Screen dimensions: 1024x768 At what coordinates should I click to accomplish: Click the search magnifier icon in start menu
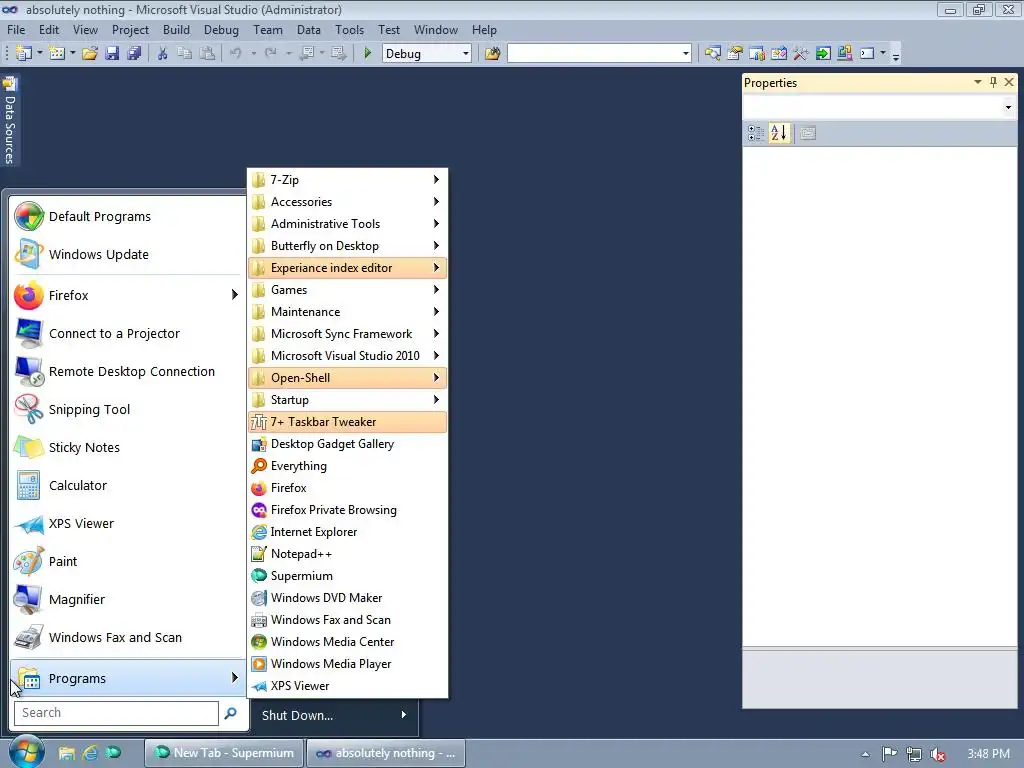231,713
